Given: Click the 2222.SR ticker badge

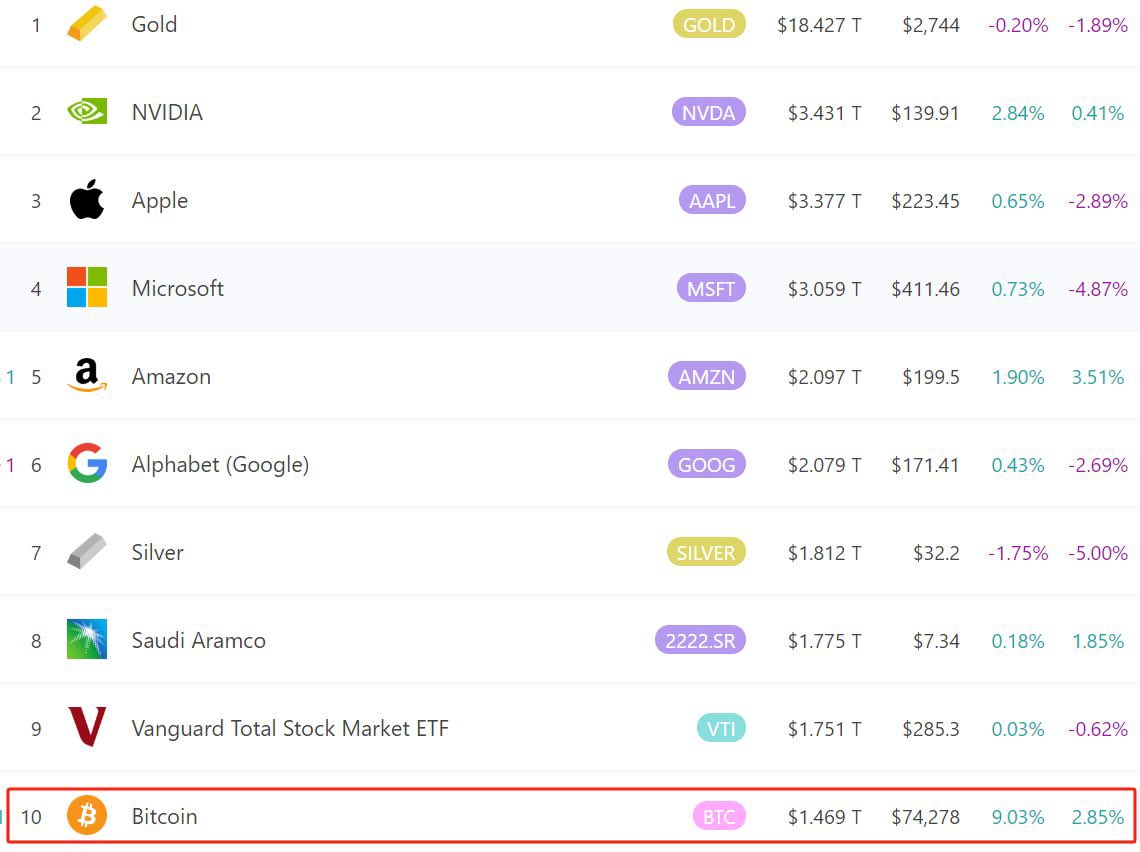Looking at the screenshot, I should pyautogui.click(x=700, y=640).
